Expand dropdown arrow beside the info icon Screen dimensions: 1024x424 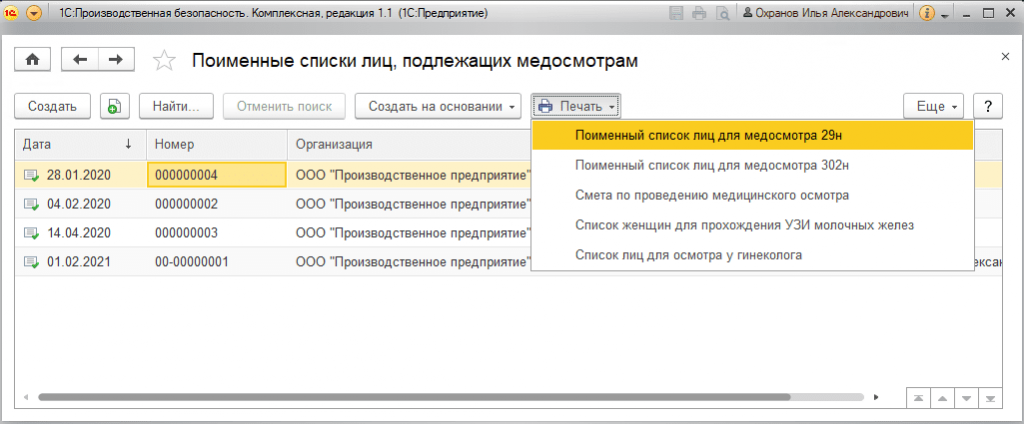point(944,14)
